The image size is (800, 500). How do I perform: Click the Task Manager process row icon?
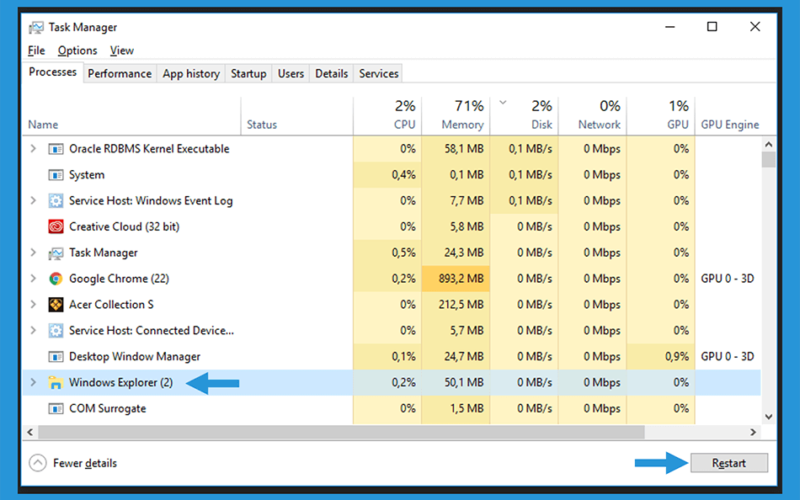click(x=56, y=253)
